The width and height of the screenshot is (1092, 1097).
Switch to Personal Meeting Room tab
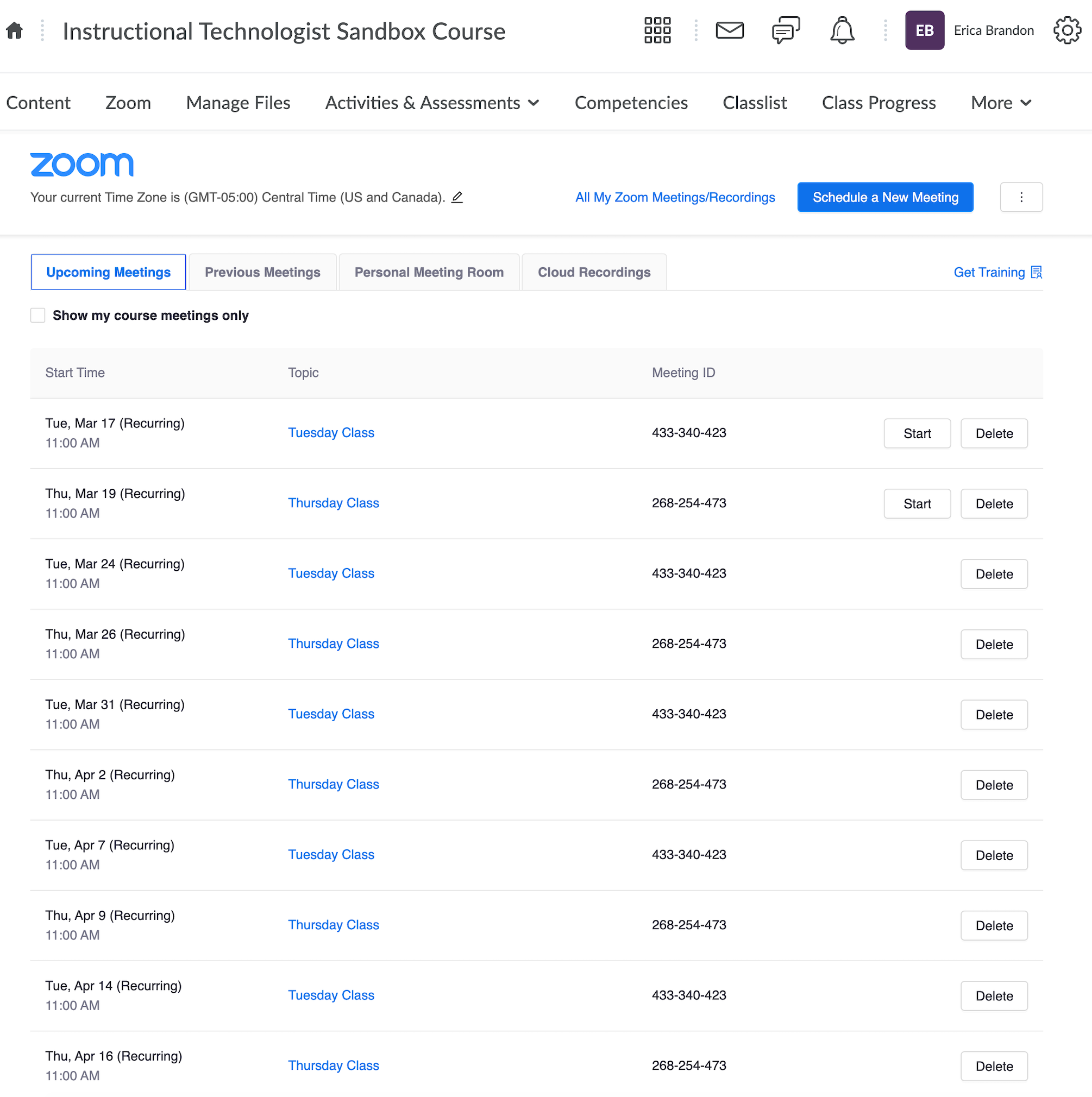pos(429,272)
